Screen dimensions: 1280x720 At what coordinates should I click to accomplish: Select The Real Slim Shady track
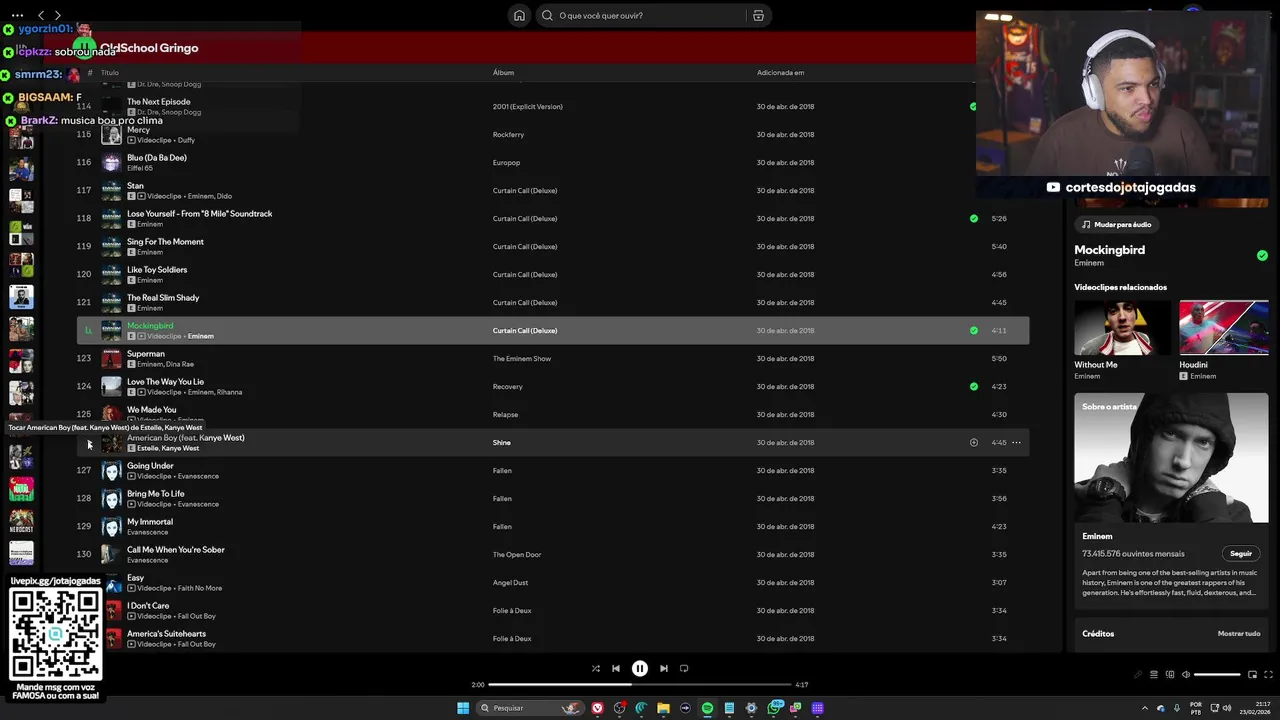pyautogui.click(x=553, y=302)
